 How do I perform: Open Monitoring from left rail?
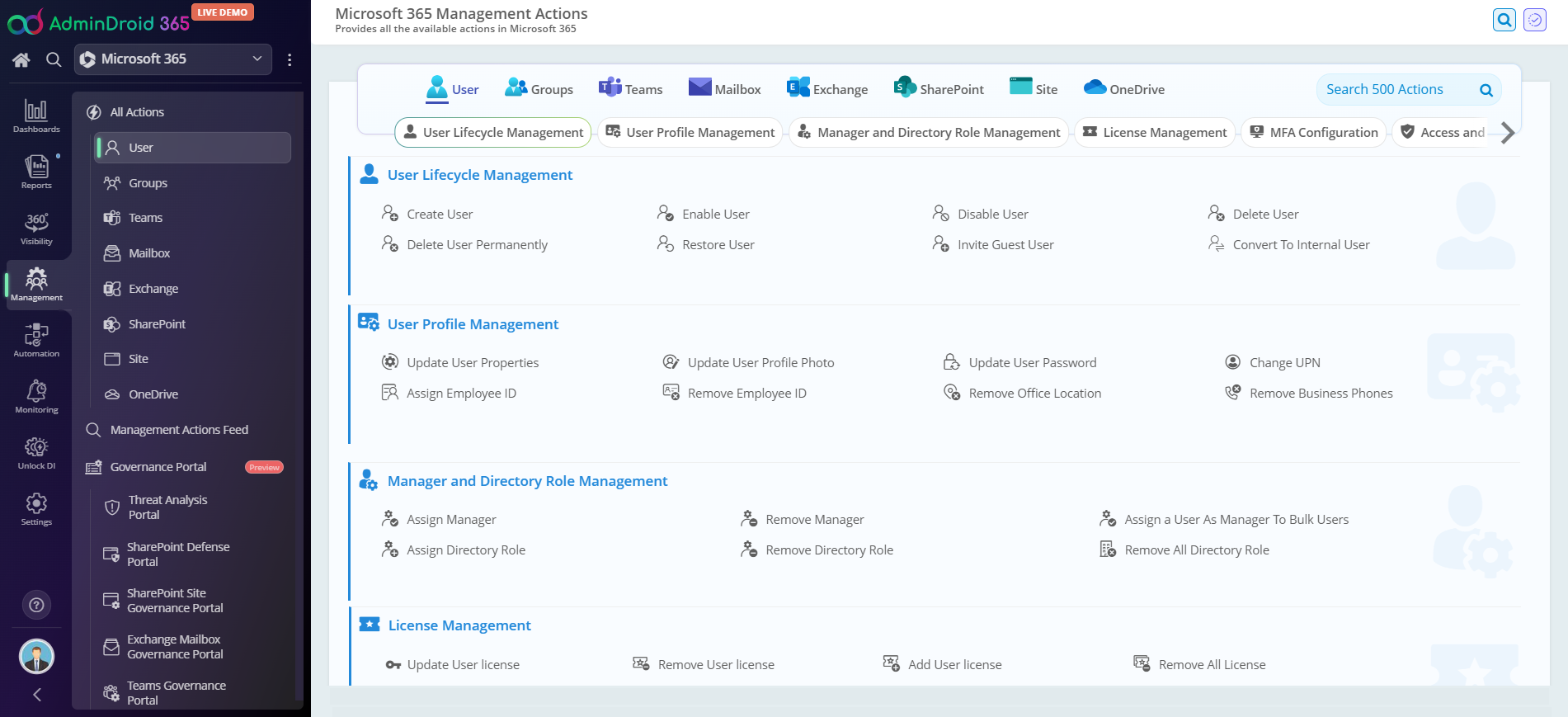36,396
